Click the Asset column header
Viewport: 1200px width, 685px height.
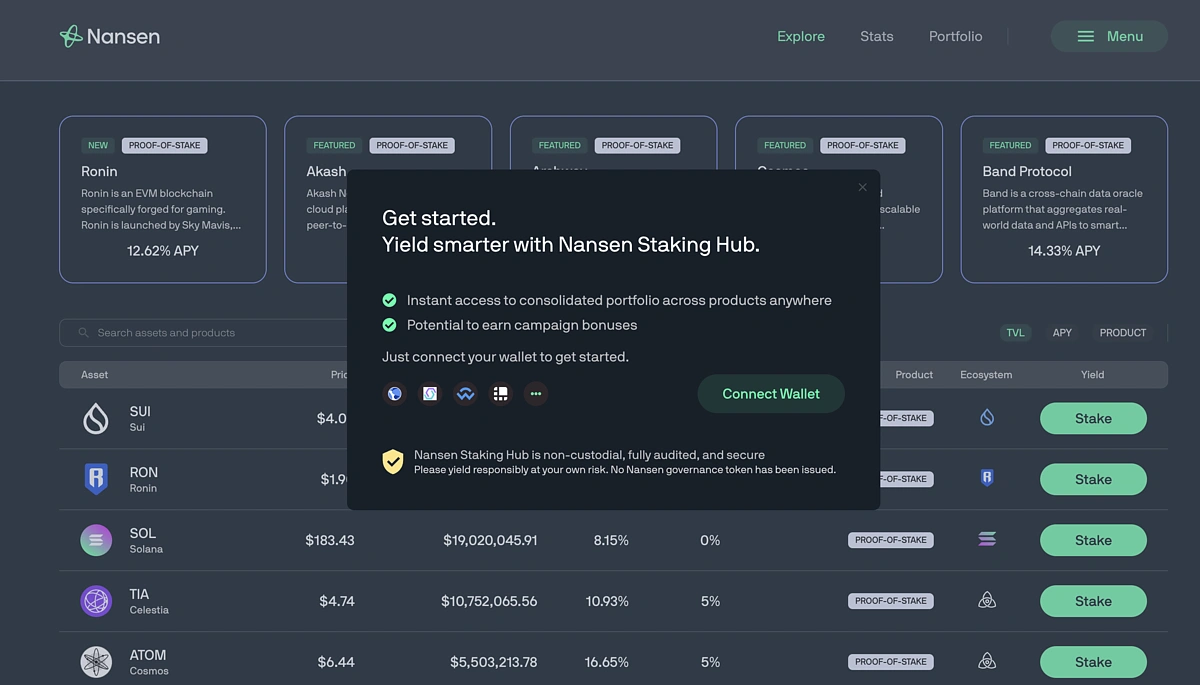coord(95,375)
